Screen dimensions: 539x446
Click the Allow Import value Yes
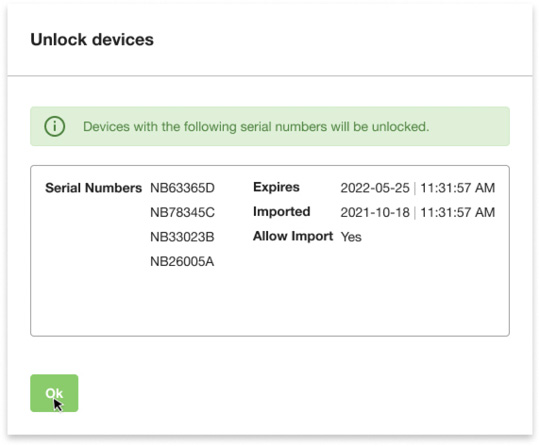[x=351, y=237]
